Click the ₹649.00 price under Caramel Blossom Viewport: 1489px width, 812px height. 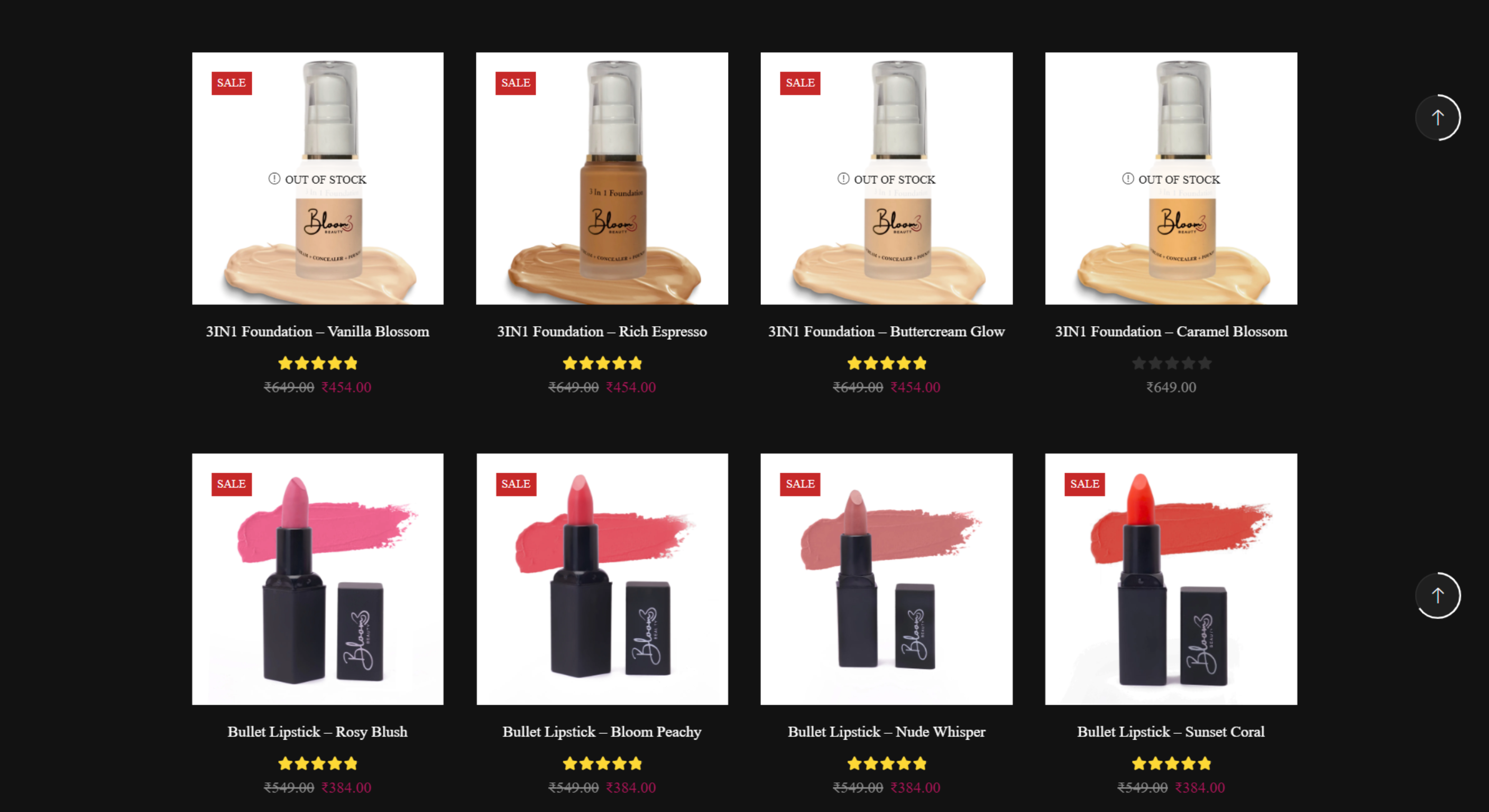(x=1171, y=387)
